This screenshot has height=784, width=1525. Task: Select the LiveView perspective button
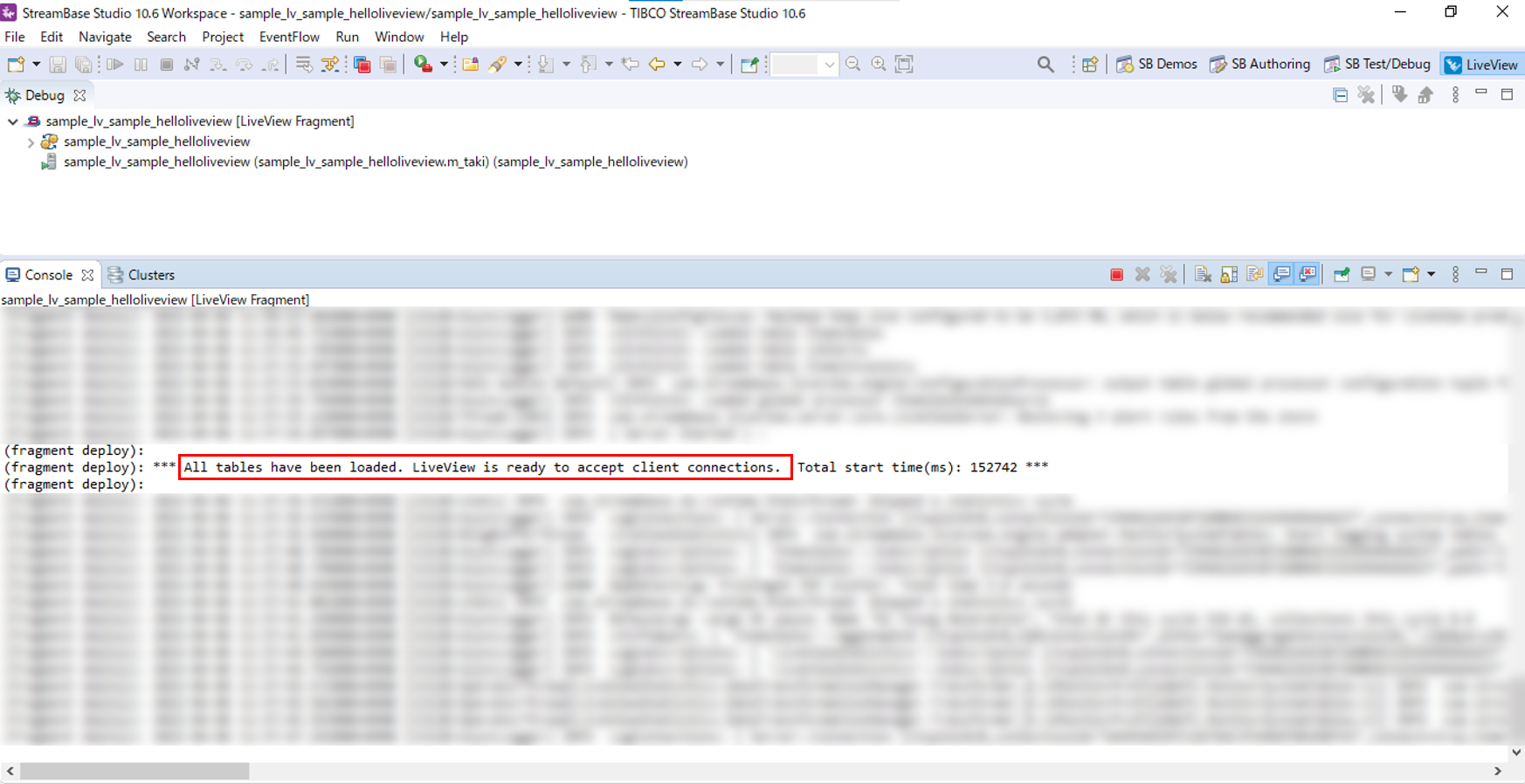pyautogui.click(x=1481, y=65)
